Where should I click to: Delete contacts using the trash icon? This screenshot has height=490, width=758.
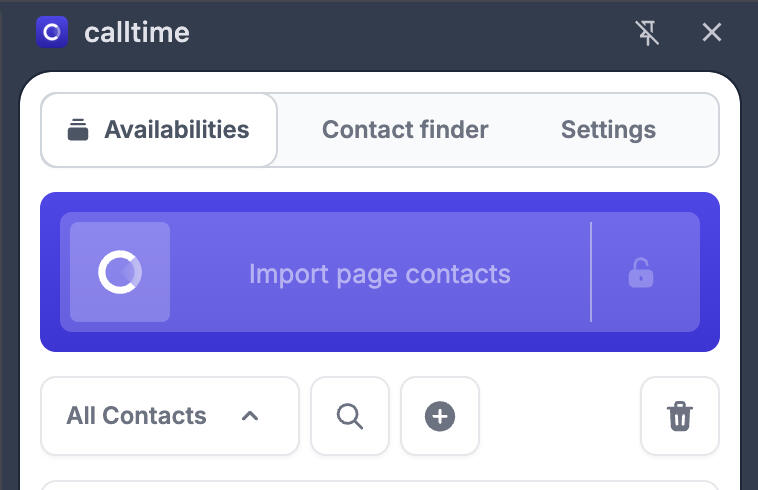[680, 416]
